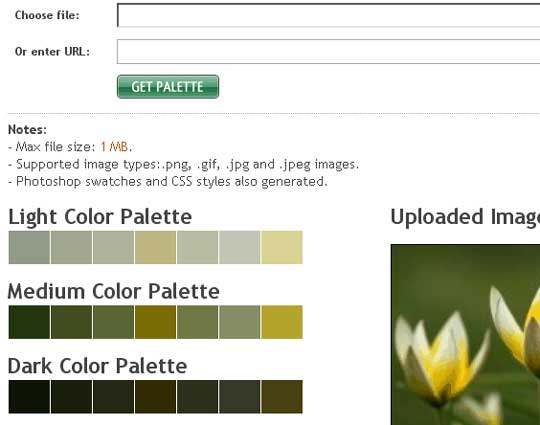Choose the olive-brown last Dark palette swatch

tap(282, 397)
